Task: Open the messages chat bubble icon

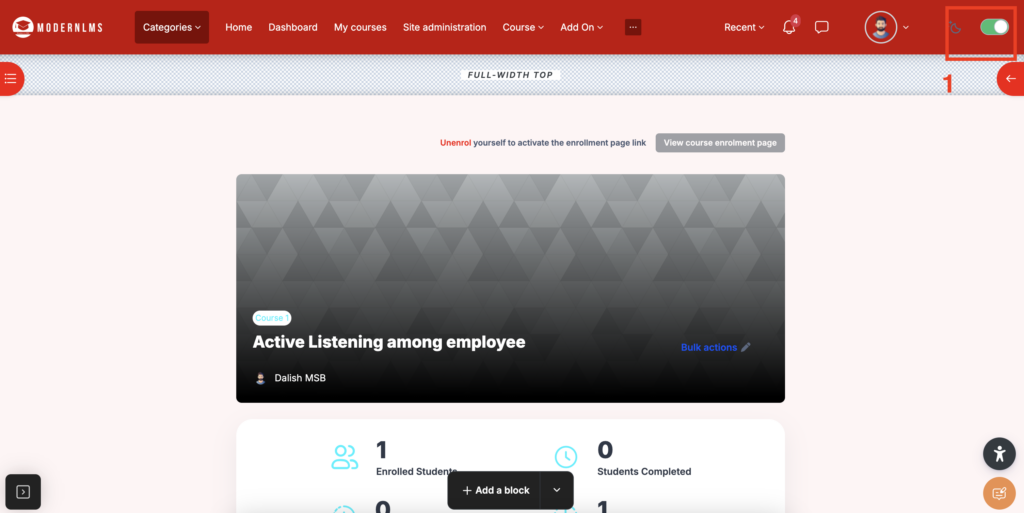Action: 822,28
